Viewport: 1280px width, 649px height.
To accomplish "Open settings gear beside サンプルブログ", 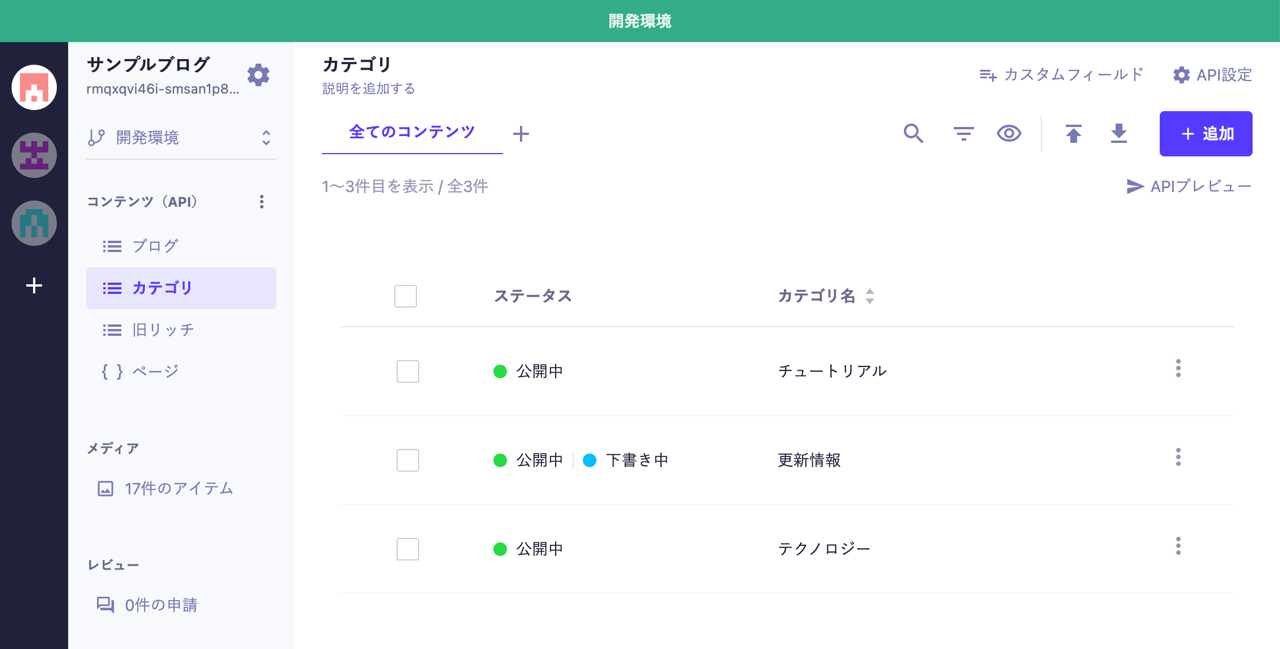I will tap(258, 74).
